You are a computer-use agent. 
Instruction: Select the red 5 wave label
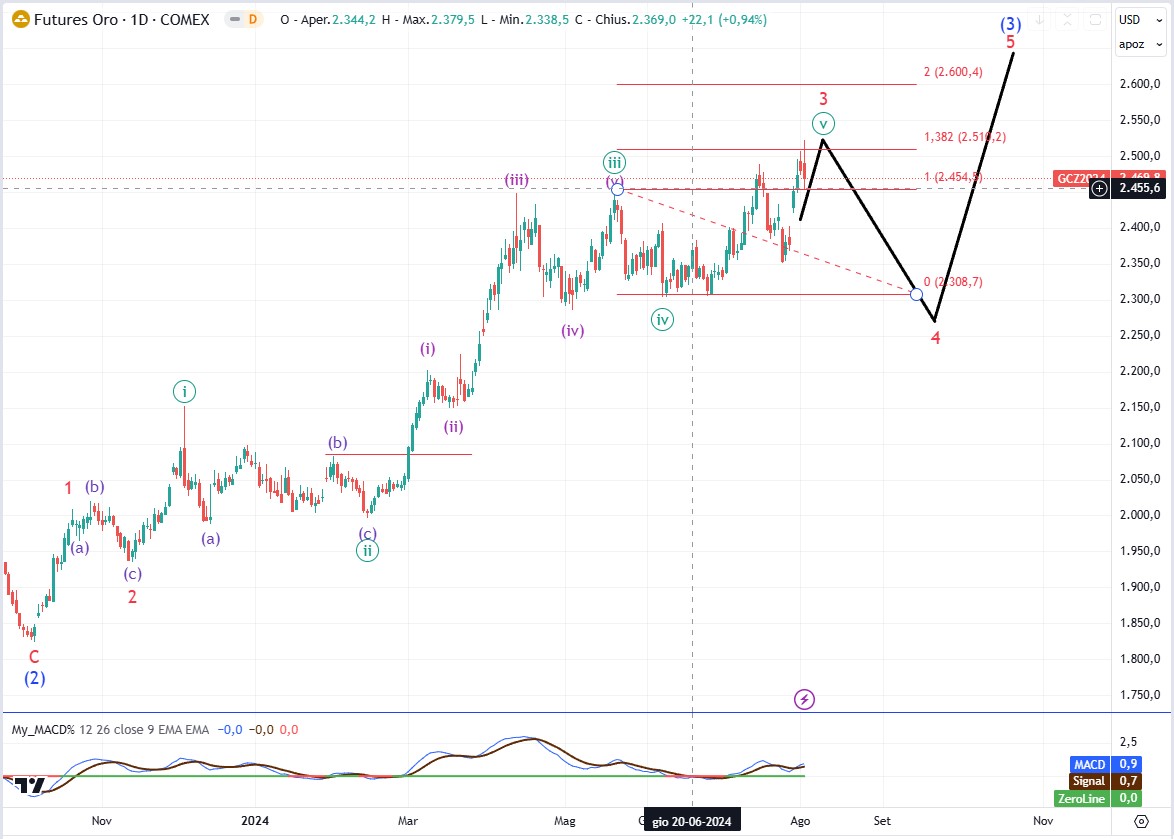[1010, 43]
